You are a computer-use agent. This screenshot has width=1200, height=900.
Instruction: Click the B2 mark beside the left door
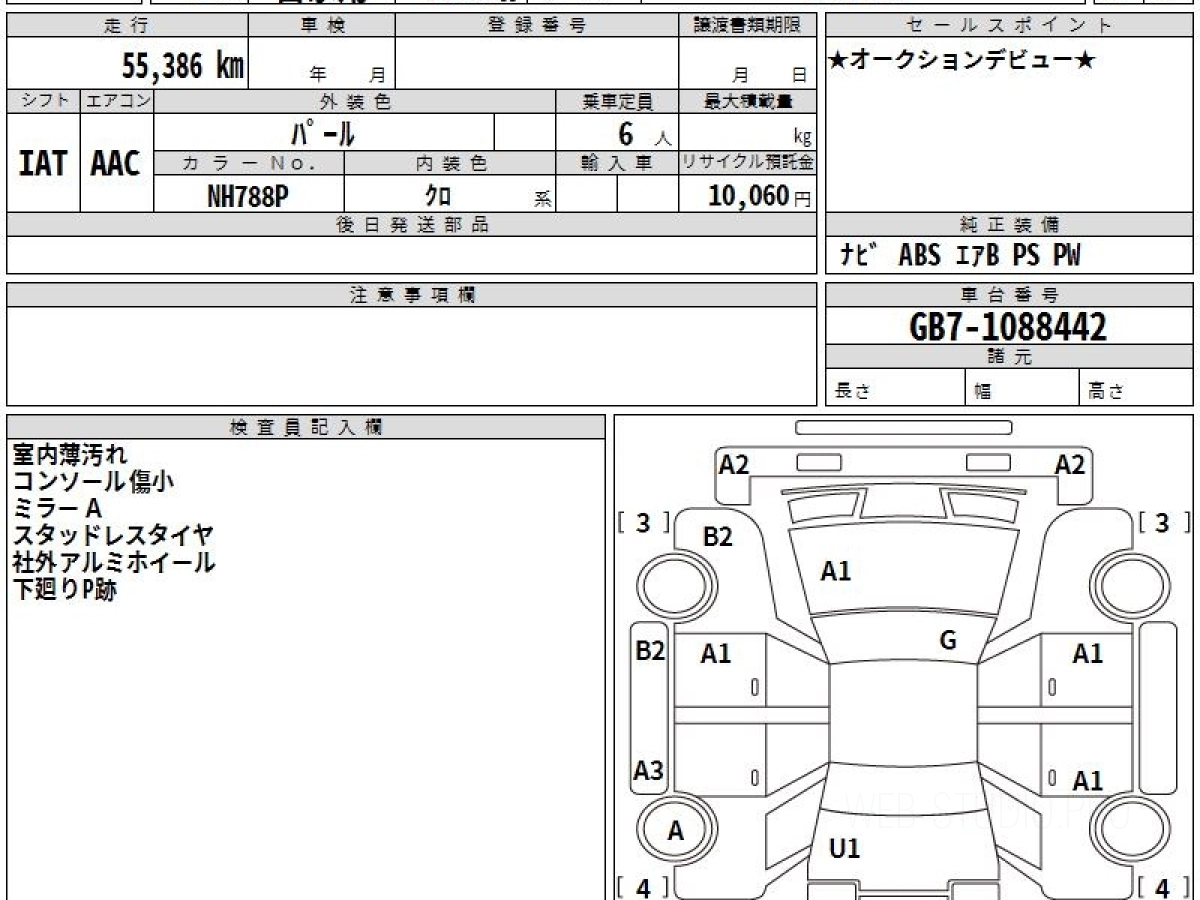click(x=650, y=651)
